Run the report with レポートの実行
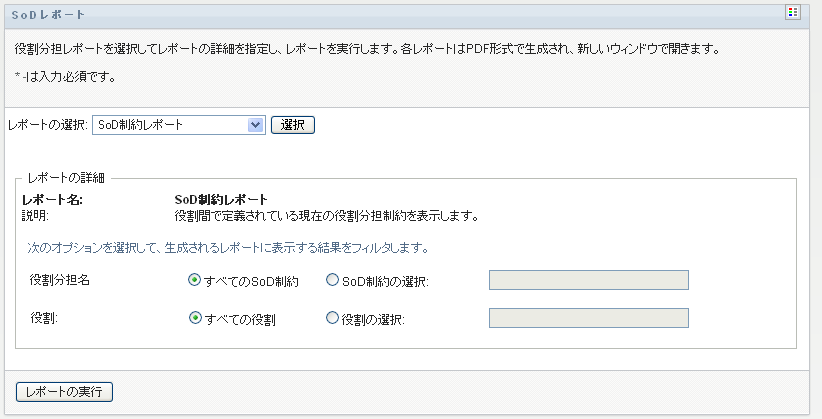The height and width of the screenshot is (419, 822). point(65,391)
